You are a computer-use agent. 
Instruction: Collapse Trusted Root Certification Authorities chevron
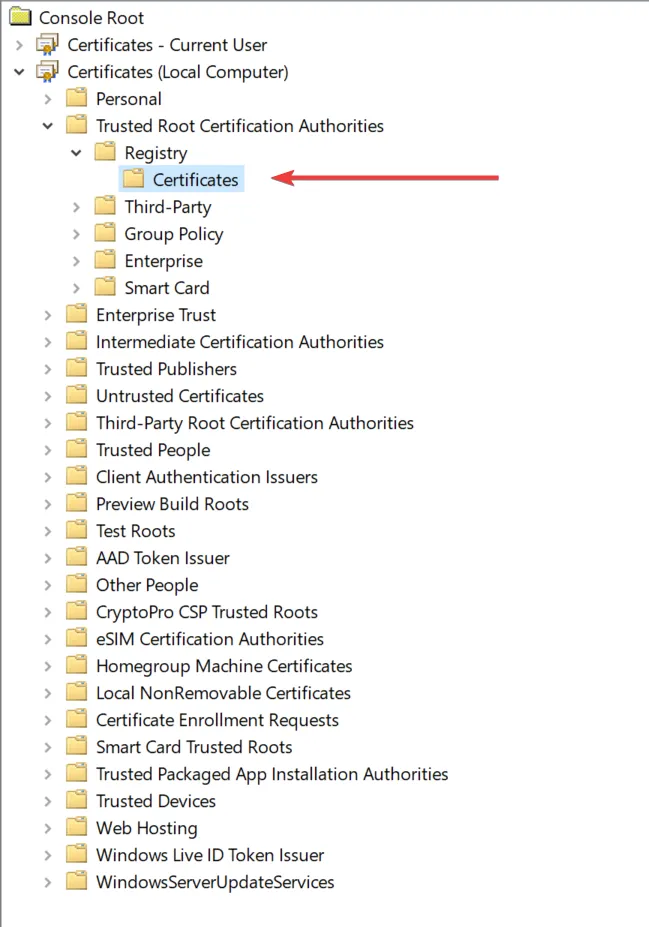48,126
